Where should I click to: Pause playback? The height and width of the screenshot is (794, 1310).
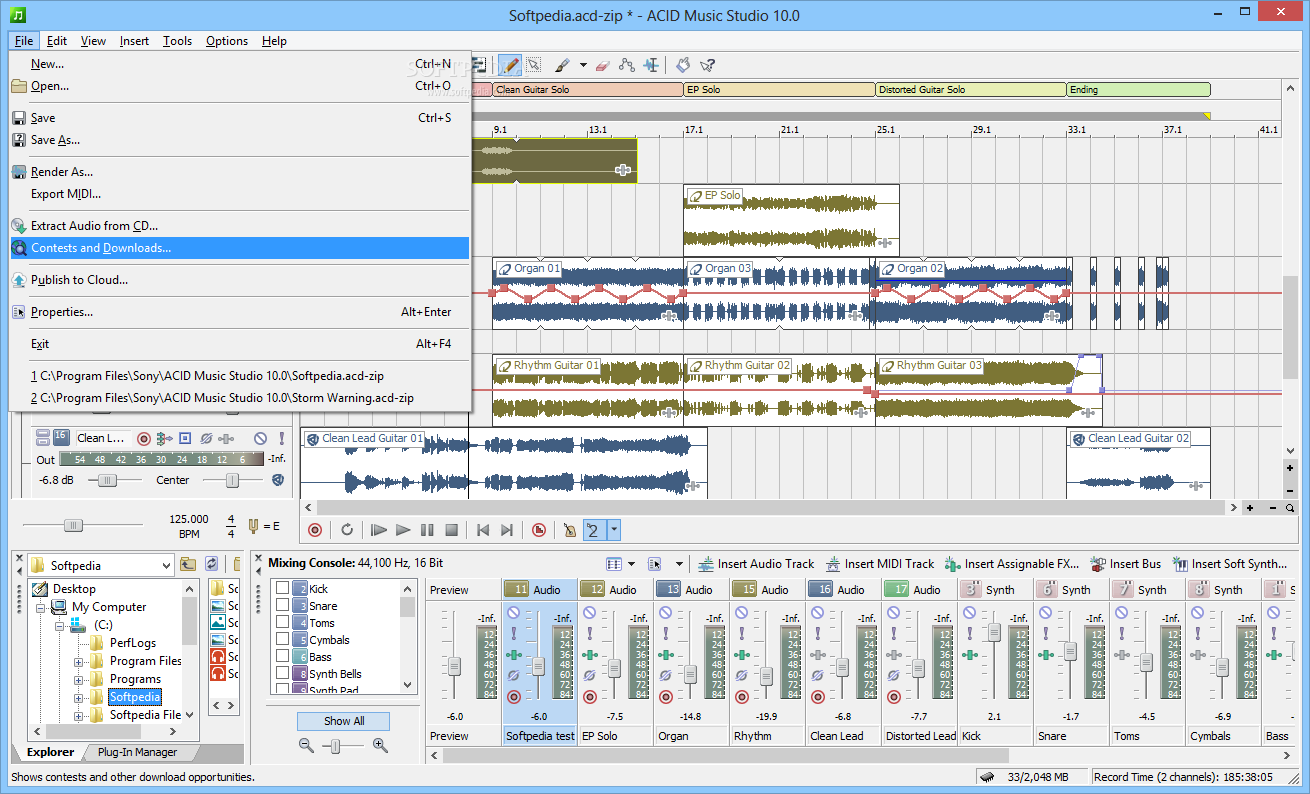point(427,530)
